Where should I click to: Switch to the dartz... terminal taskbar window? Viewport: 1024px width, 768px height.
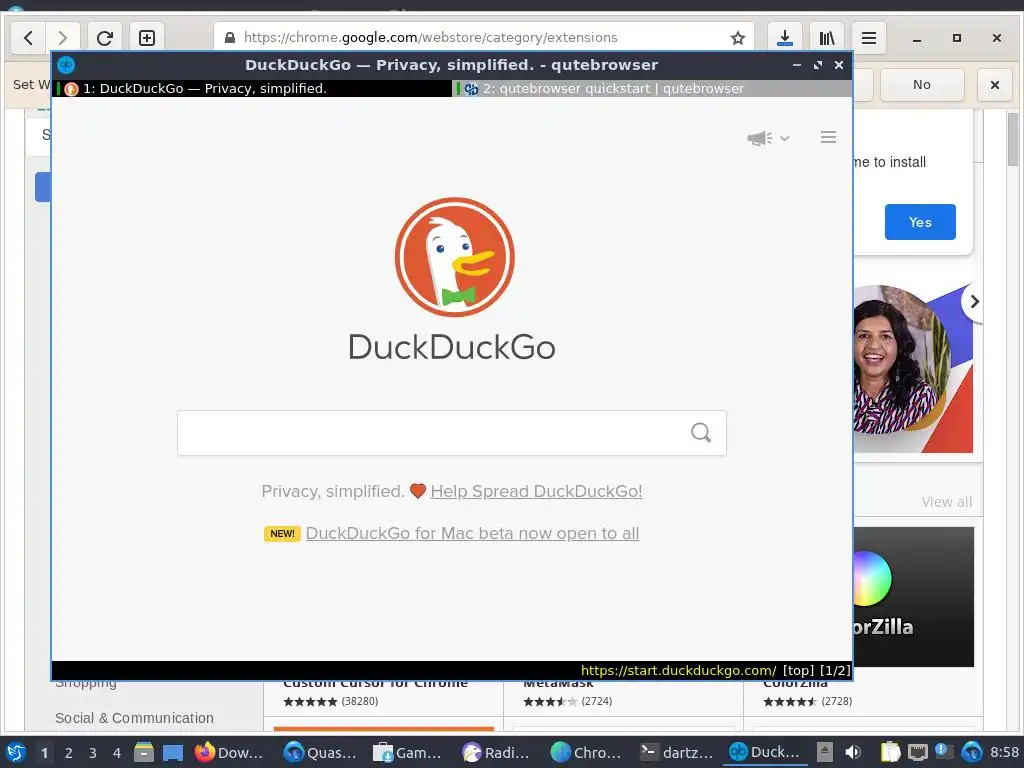[x=676, y=752]
